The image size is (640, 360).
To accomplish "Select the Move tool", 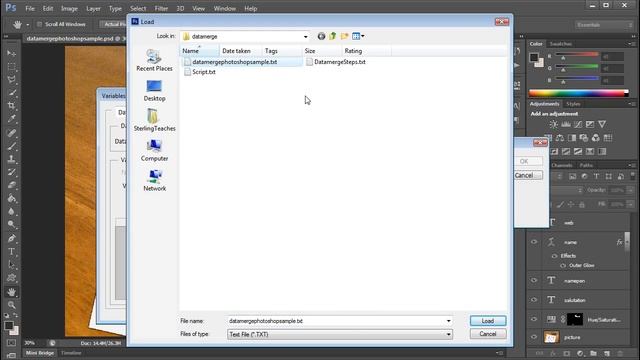I will click(11, 53).
